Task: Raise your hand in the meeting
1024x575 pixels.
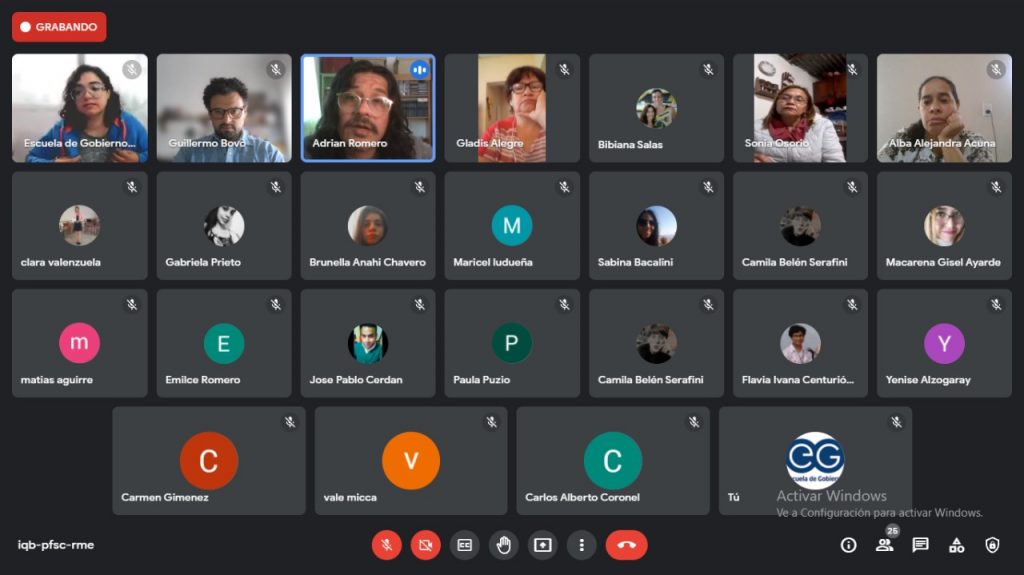Action: [504, 545]
